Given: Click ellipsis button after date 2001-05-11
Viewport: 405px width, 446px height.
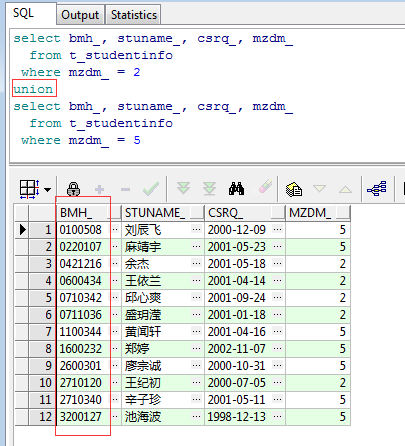Looking at the screenshot, I should pyautogui.click(x=277, y=399).
